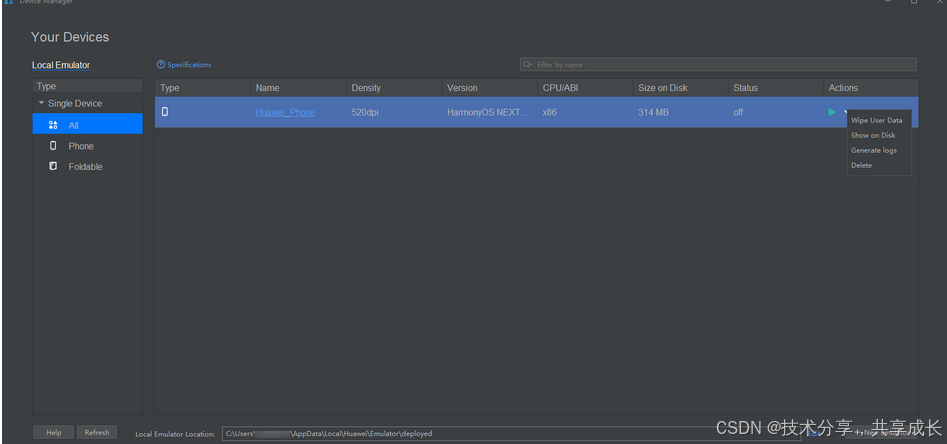
Task: Click the Status column header
Action: [775, 88]
